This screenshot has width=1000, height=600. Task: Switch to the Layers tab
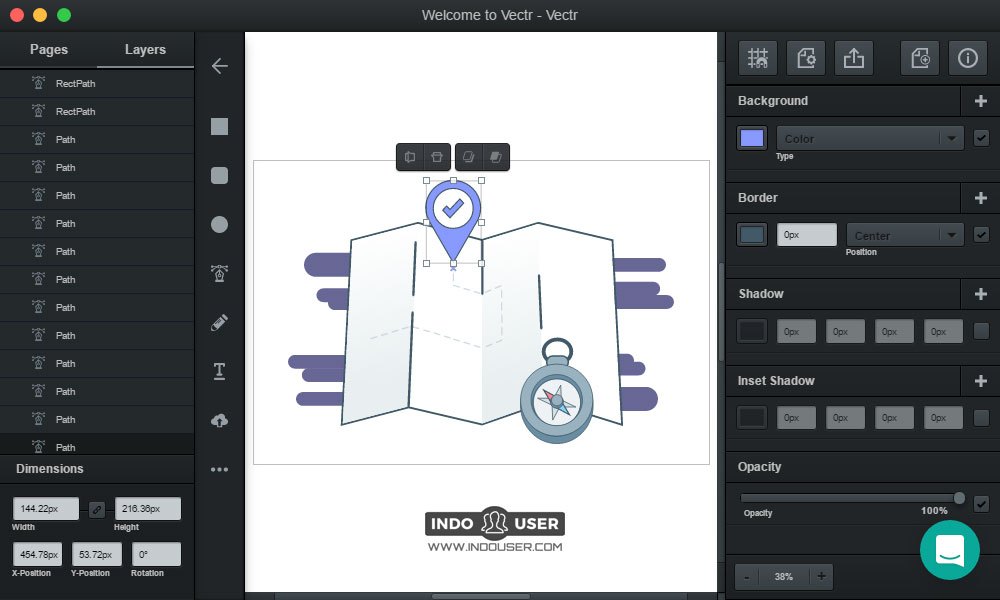tap(145, 49)
